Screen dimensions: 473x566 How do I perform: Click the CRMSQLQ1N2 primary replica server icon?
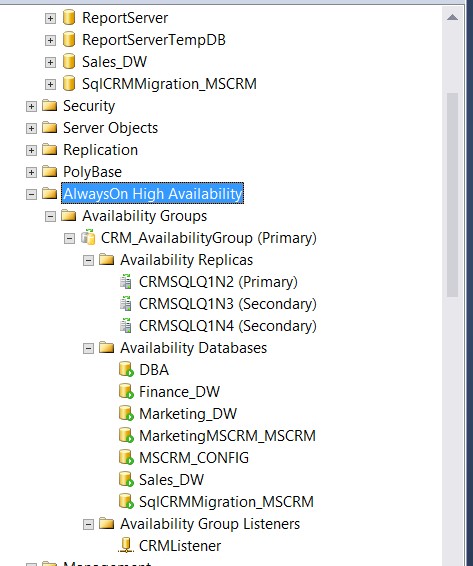[126, 282]
